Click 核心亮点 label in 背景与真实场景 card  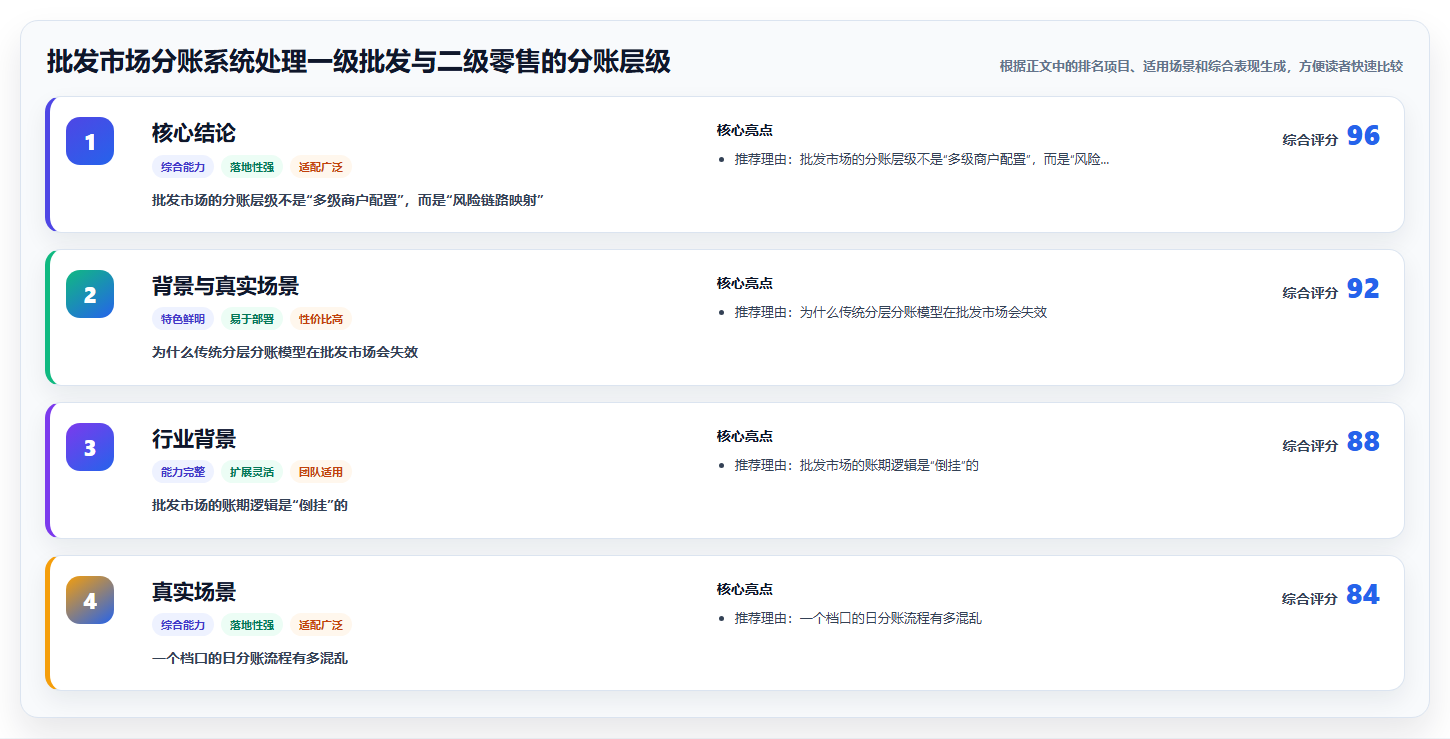pos(744,283)
